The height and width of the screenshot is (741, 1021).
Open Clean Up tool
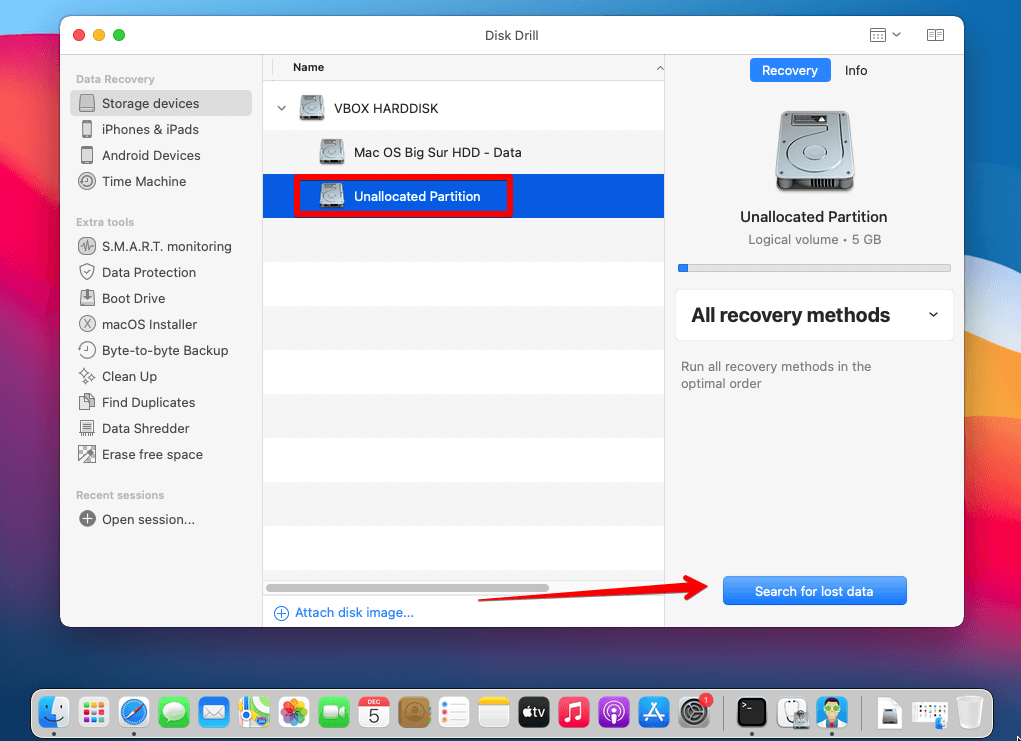tap(129, 376)
